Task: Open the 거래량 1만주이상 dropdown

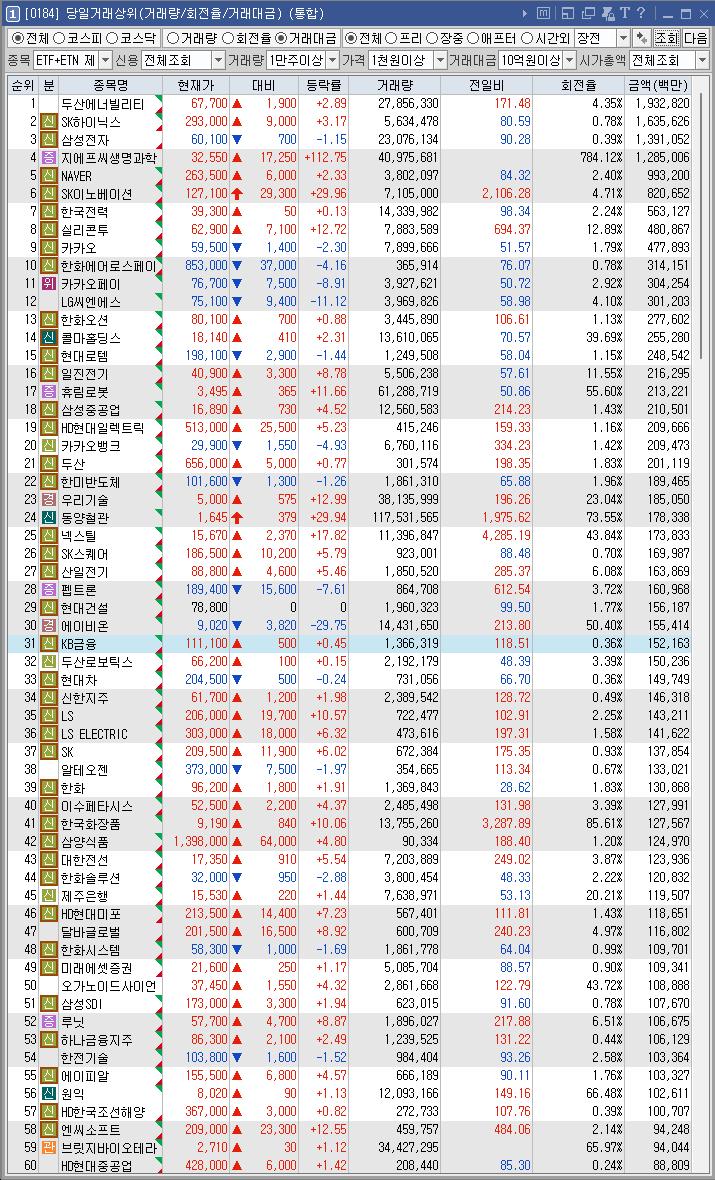Action: (301, 61)
